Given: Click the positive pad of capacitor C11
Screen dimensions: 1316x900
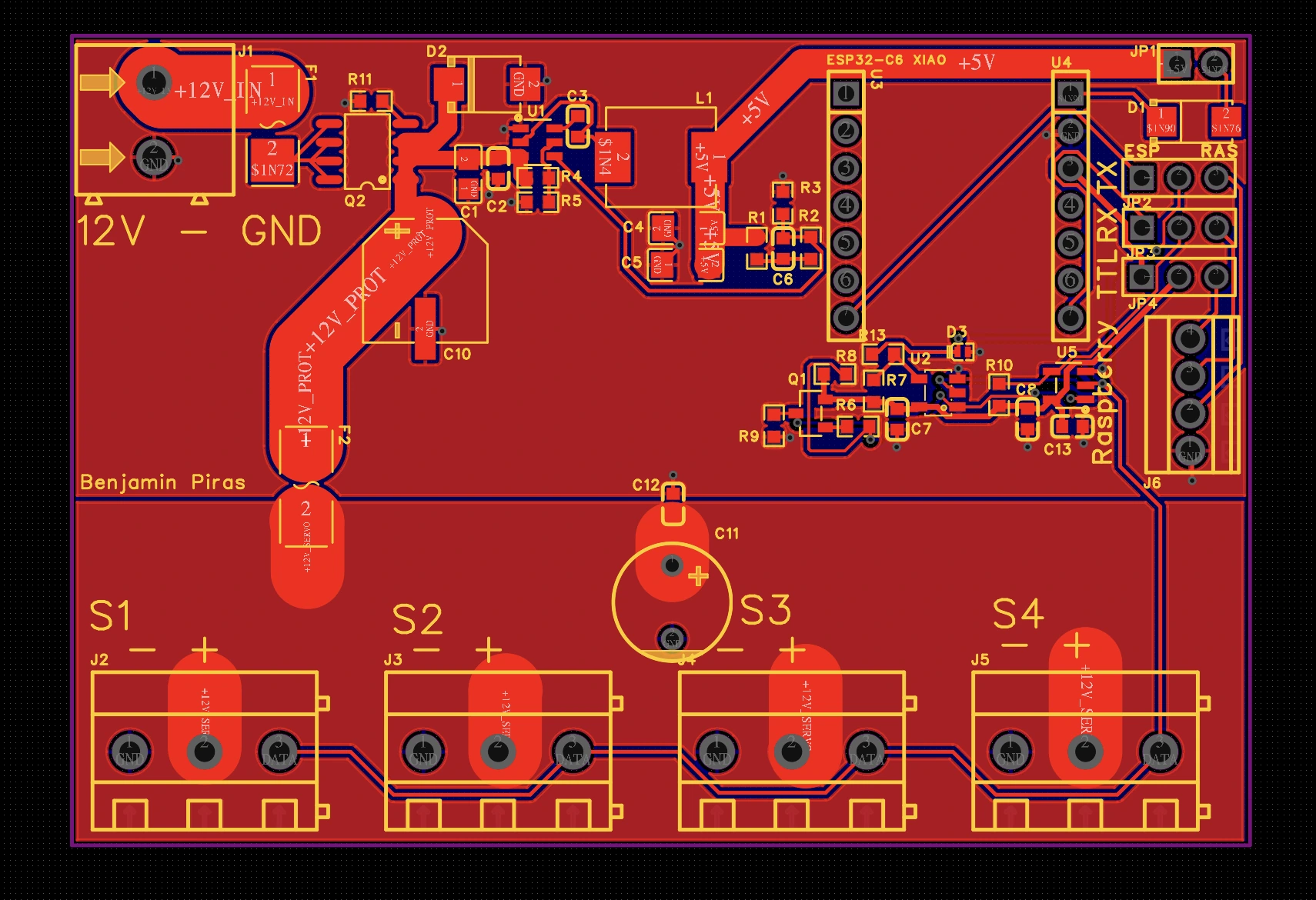Looking at the screenshot, I should [x=672, y=566].
